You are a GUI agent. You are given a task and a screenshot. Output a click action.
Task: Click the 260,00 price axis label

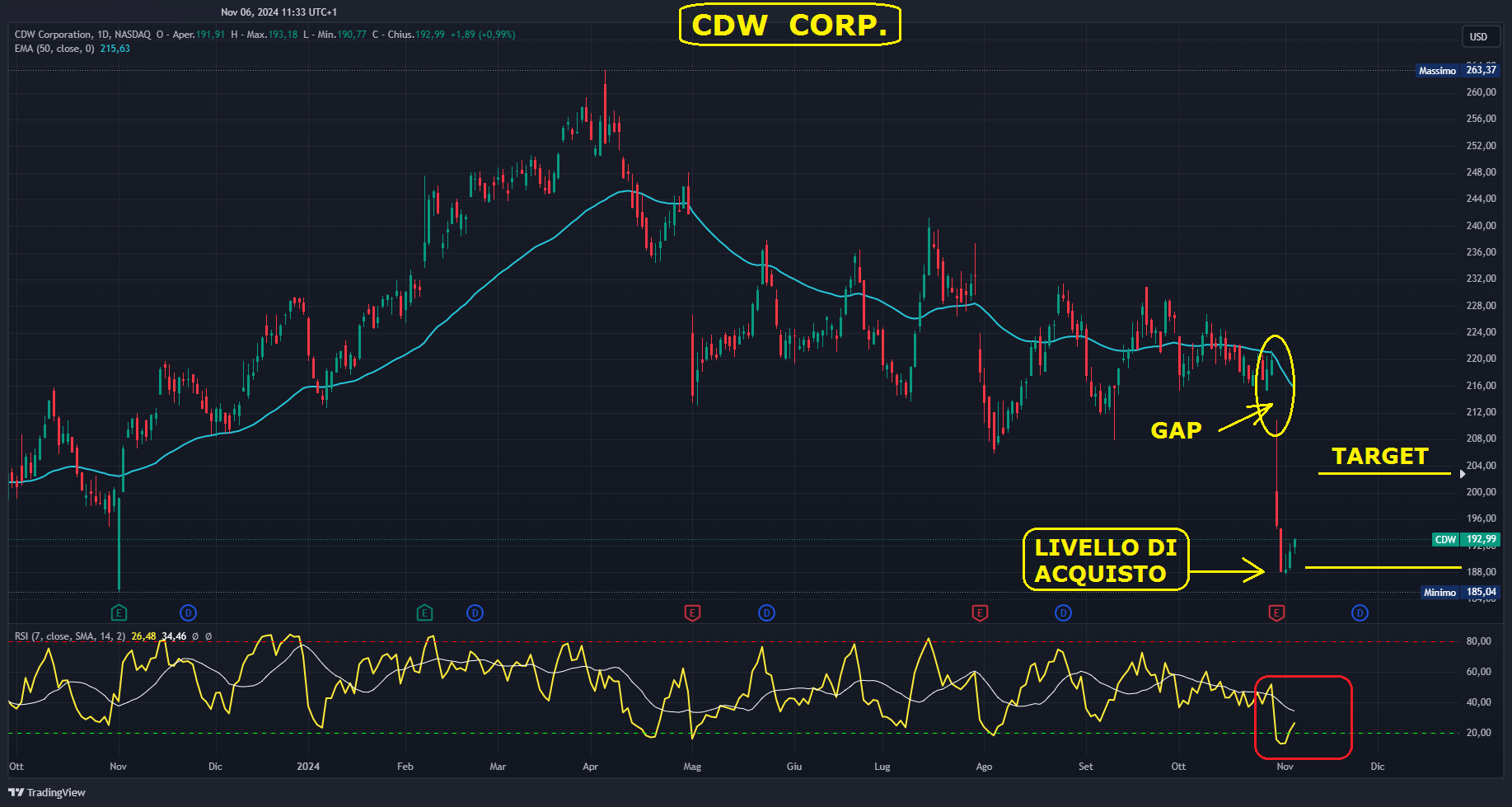tap(1481, 92)
